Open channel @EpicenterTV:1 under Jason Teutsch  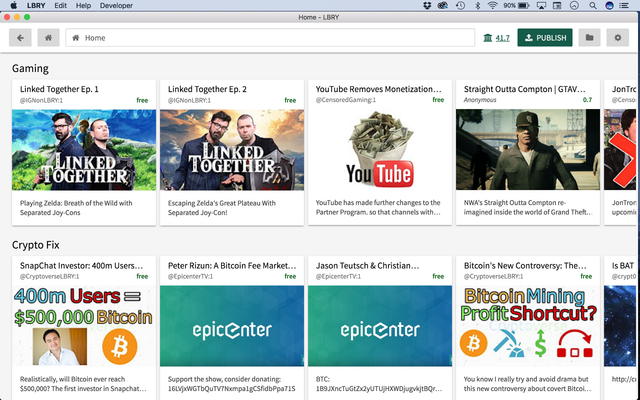click(340, 276)
